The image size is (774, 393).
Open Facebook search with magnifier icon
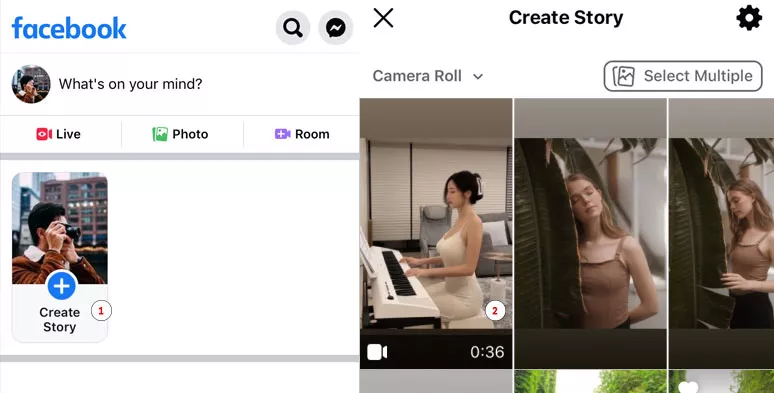293,28
